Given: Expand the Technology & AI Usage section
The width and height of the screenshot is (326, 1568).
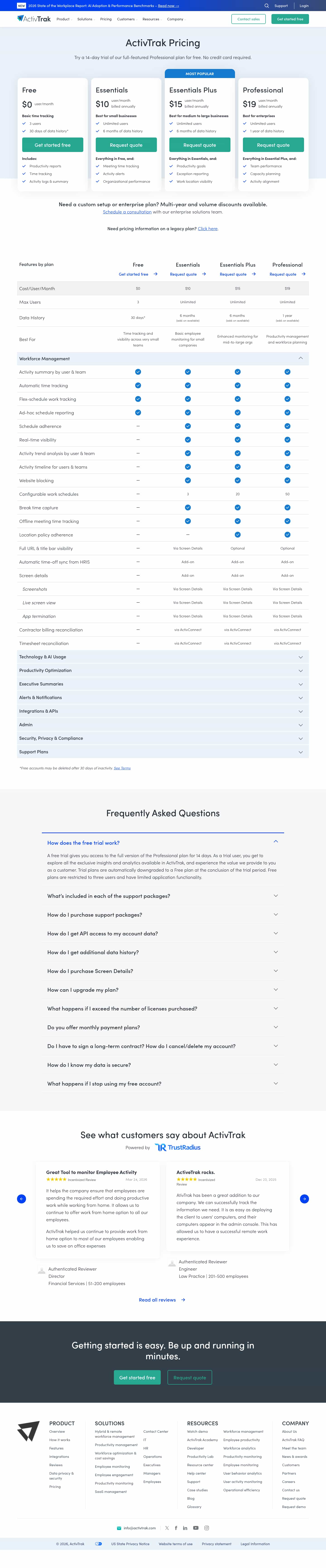Looking at the screenshot, I should pyautogui.click(x=300, y=657).
